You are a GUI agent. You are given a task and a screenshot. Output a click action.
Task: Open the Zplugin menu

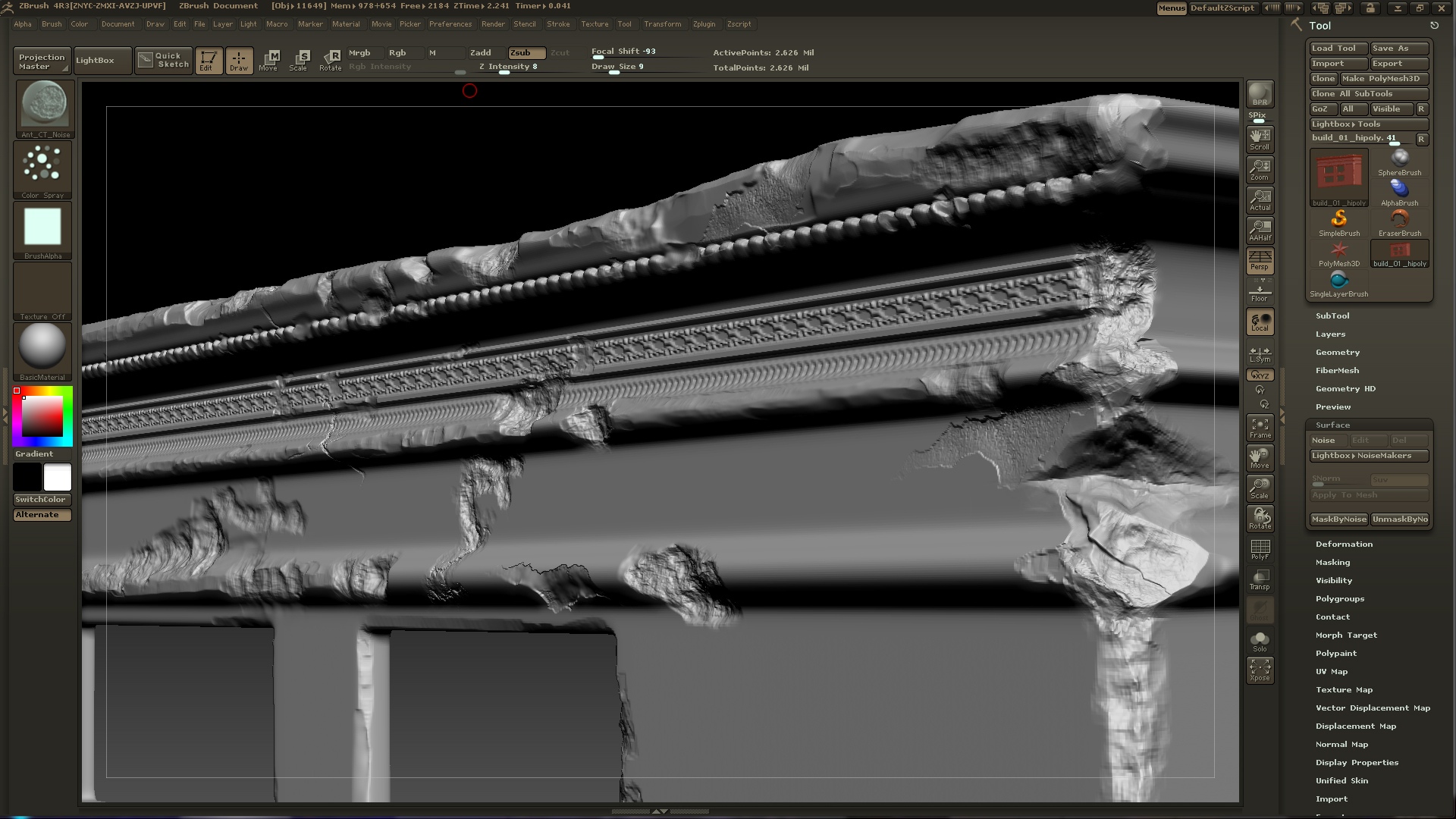click(x=704, y=24)
